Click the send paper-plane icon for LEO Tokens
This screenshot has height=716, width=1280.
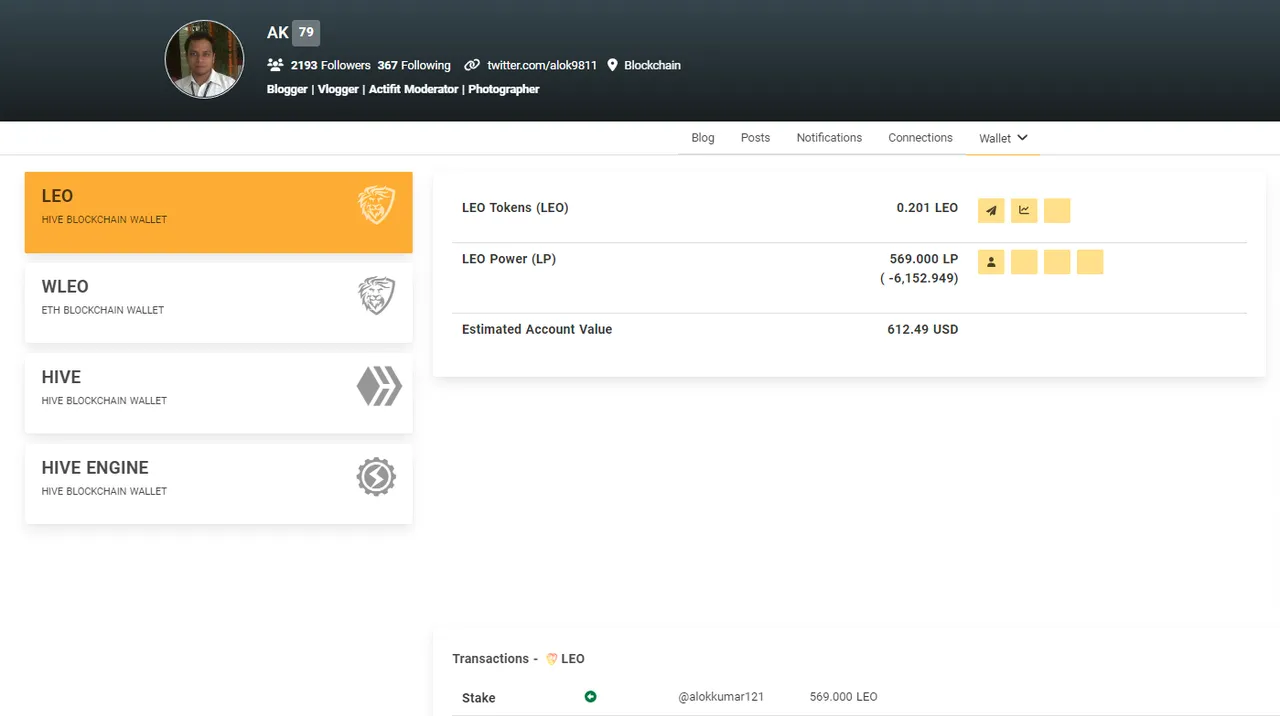point(991,210)
